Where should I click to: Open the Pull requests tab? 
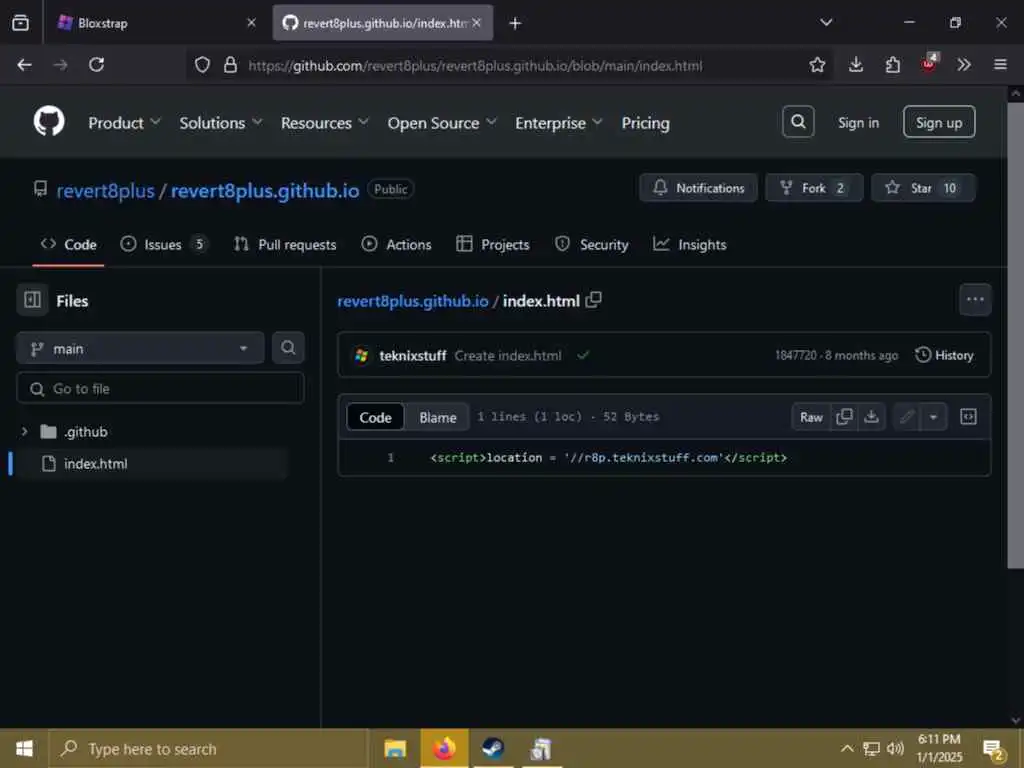point(285,244)
